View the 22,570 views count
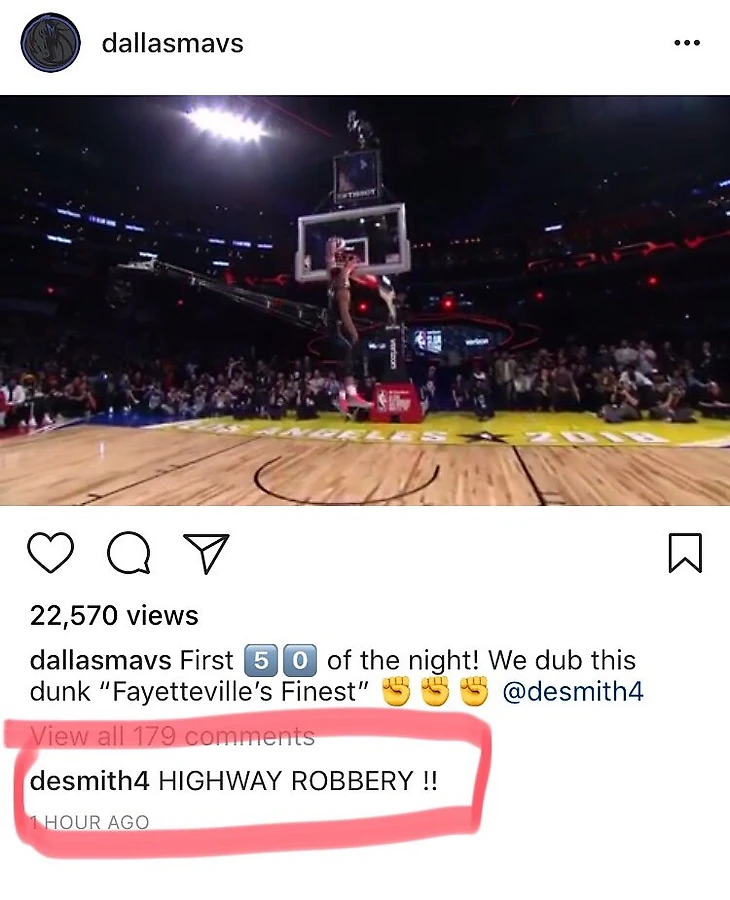This screenshot has width=730, height=900. [114, 615]
